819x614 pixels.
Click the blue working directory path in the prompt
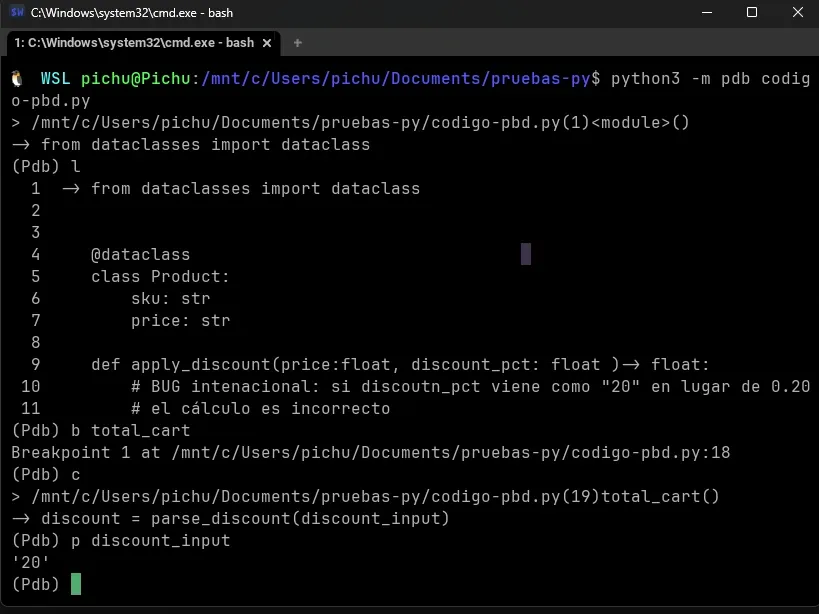[x=396, y=78]
